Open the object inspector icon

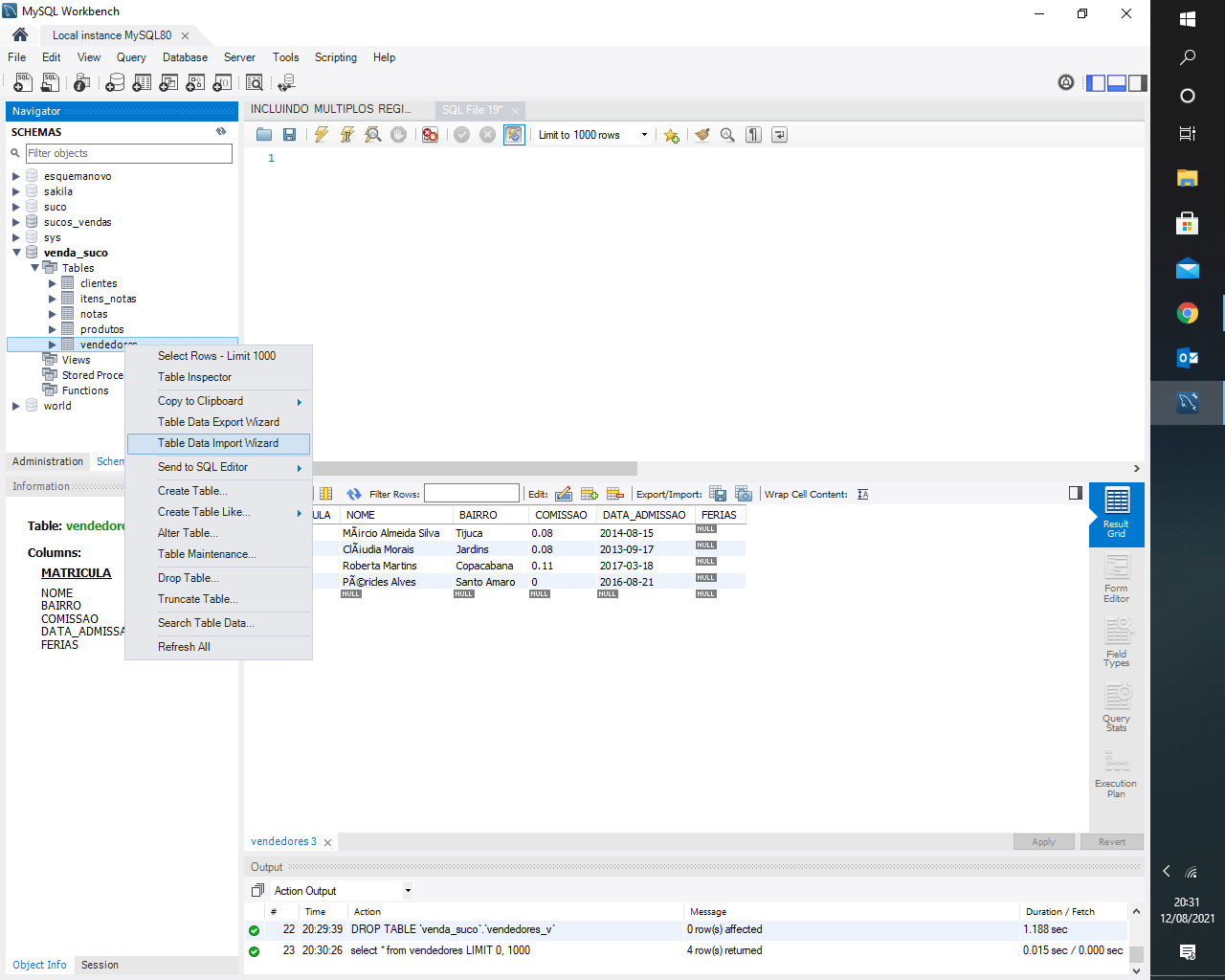click(82, 83)
